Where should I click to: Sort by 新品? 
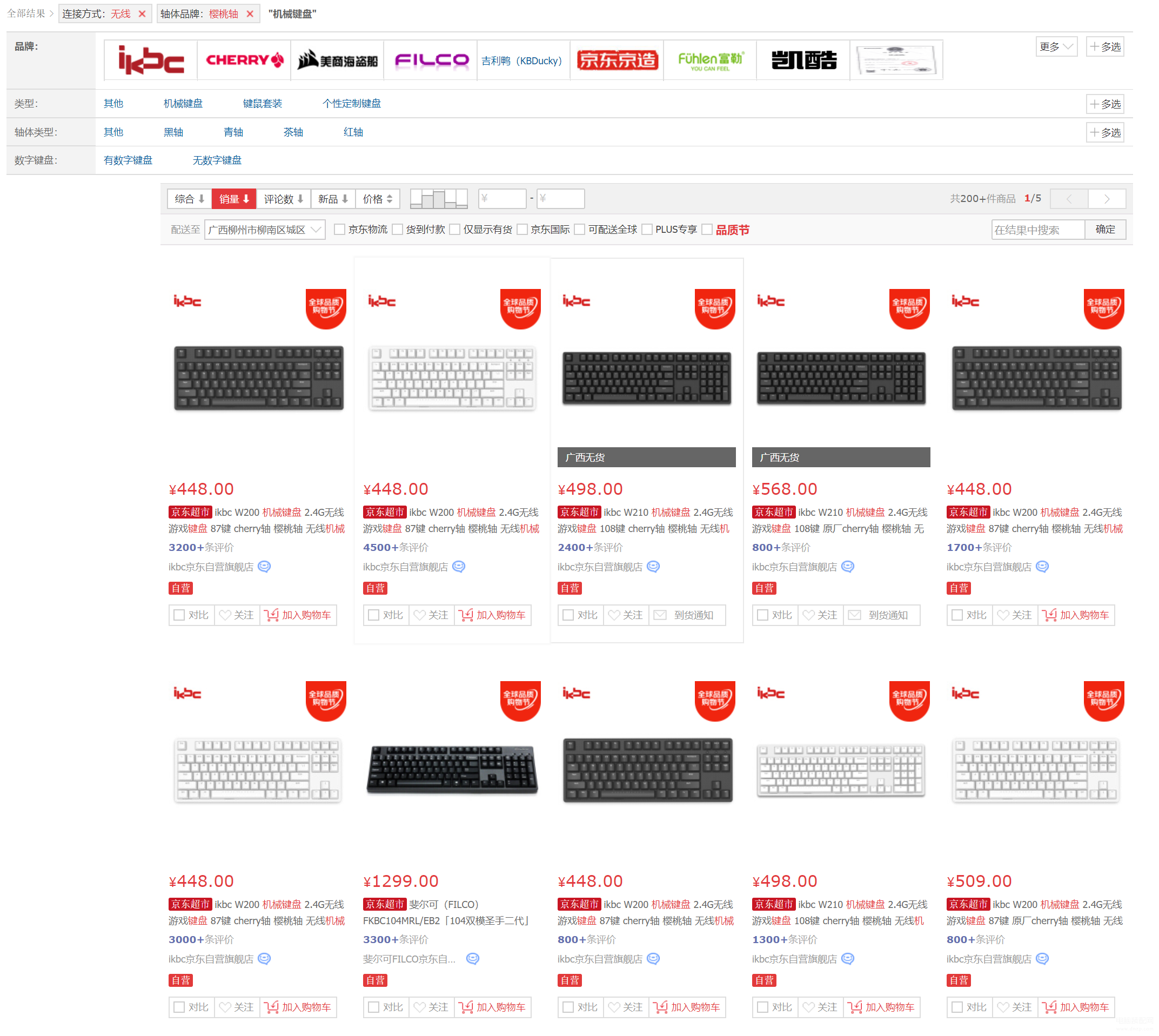(x=333, y=199)
